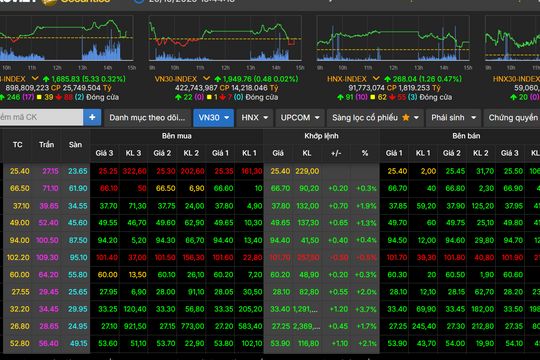Click the HNX-INDEX label text
The height and width of the screenshot is (360, 540).
point(346,79)
